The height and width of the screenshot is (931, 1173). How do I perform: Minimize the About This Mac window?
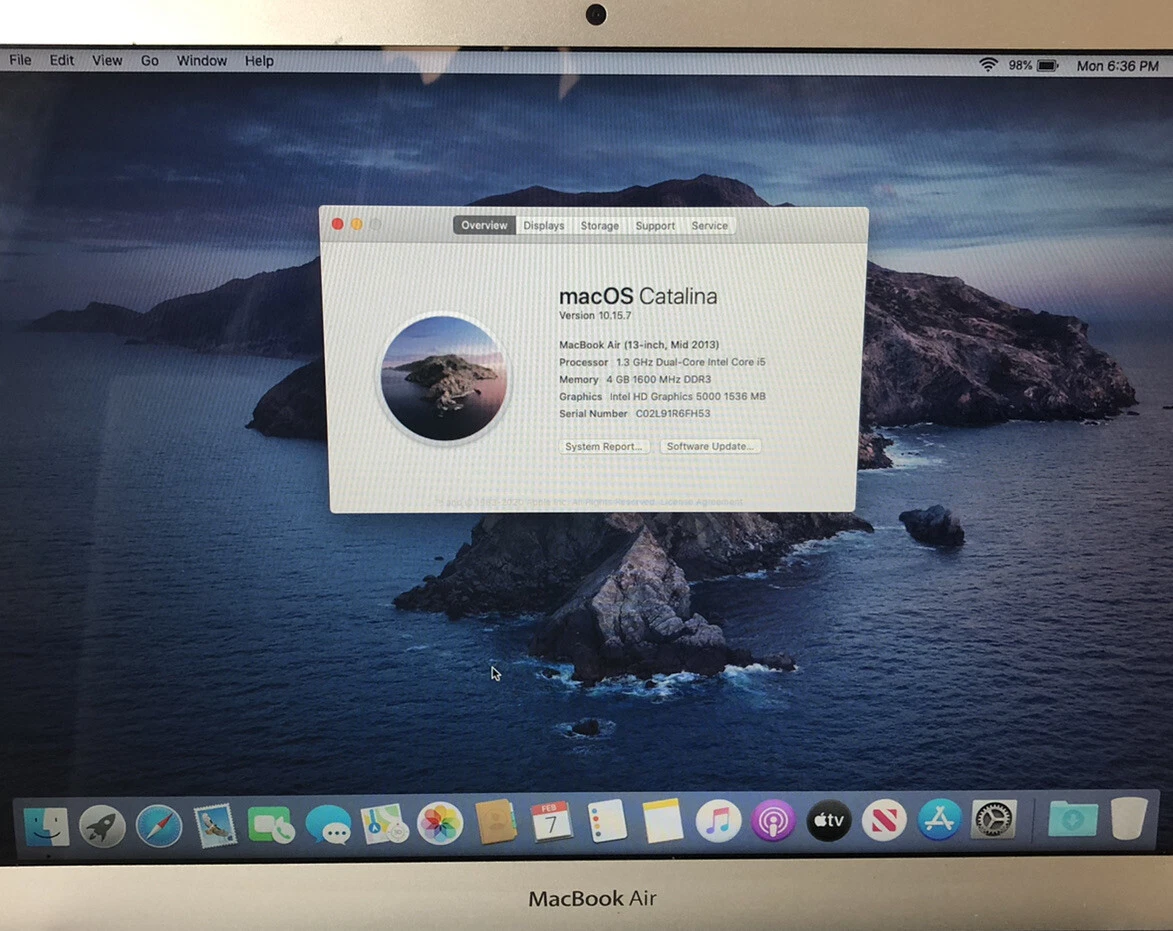(x=357, y=224)
